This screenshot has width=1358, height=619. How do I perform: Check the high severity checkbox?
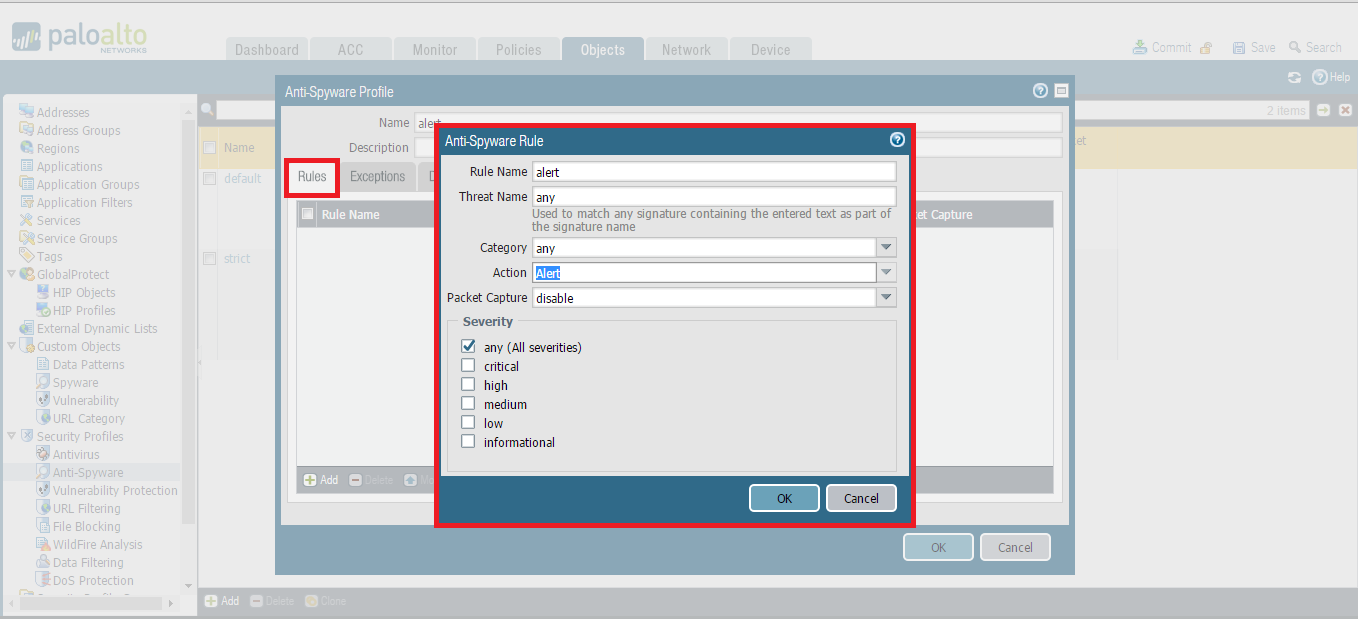468,384
